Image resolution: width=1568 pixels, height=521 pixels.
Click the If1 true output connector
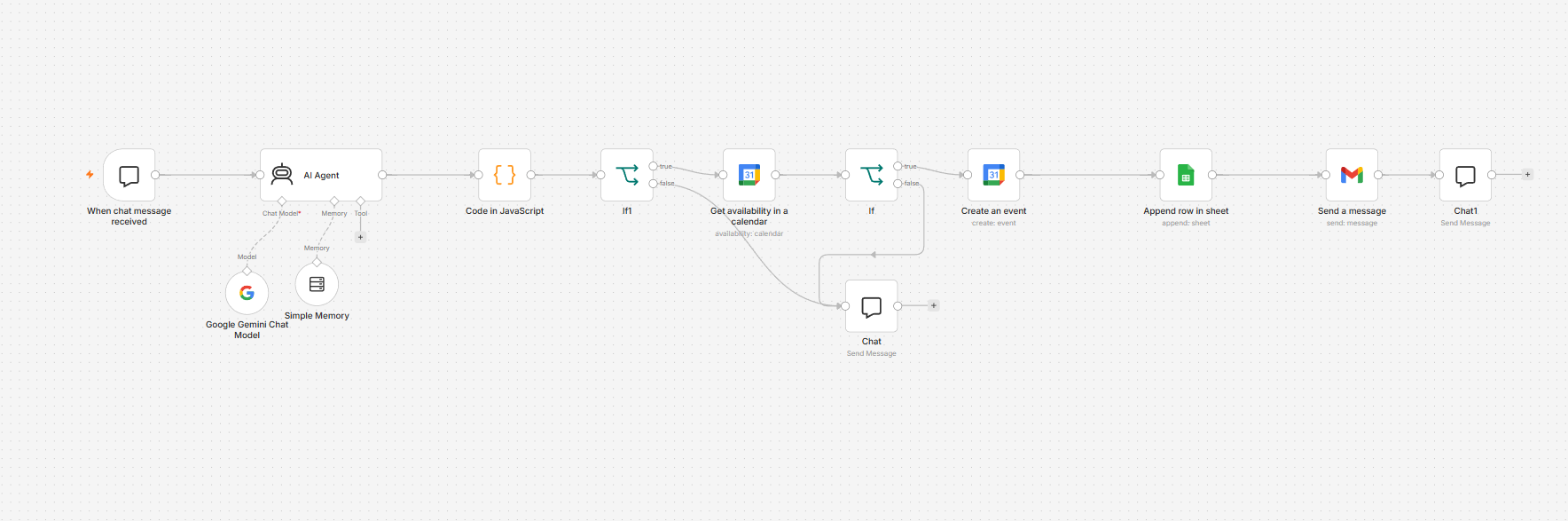coord(654,166)
